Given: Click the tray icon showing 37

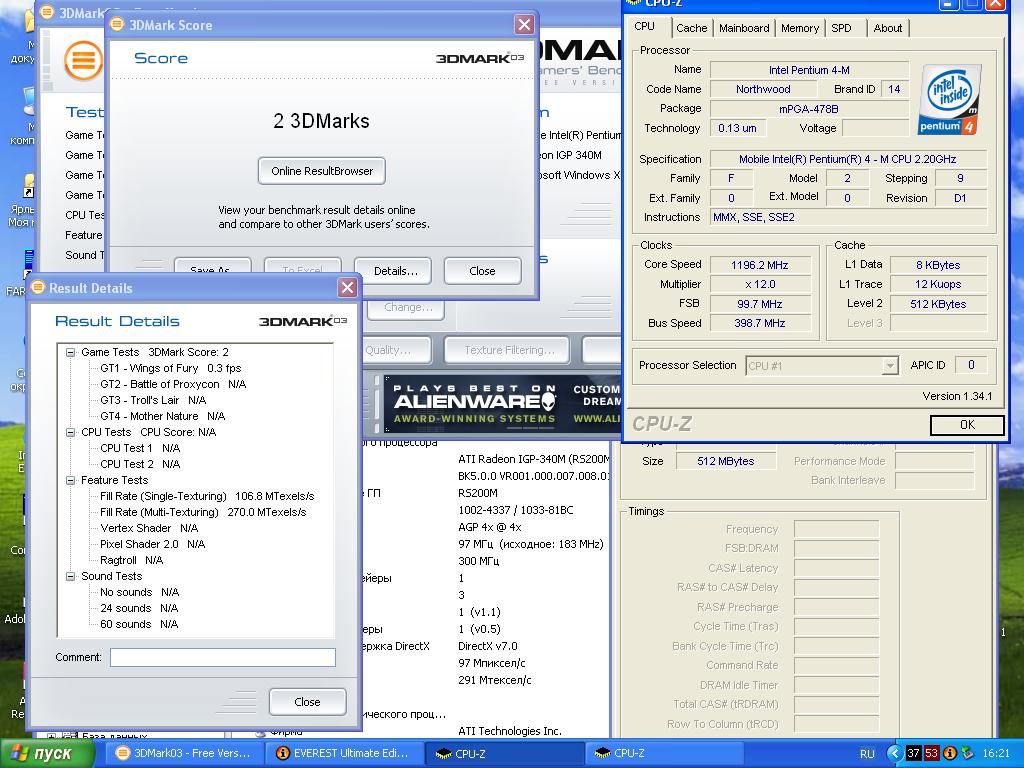Looking at the screenshot, I should click(x=913, y=753).
